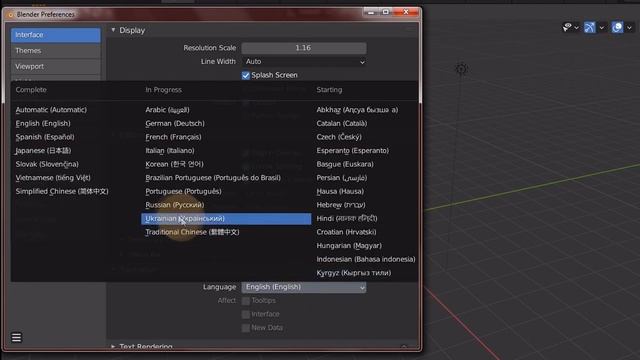Choose Persian language
Viewport: 640px width, 360px height.
tap(342, 178)
